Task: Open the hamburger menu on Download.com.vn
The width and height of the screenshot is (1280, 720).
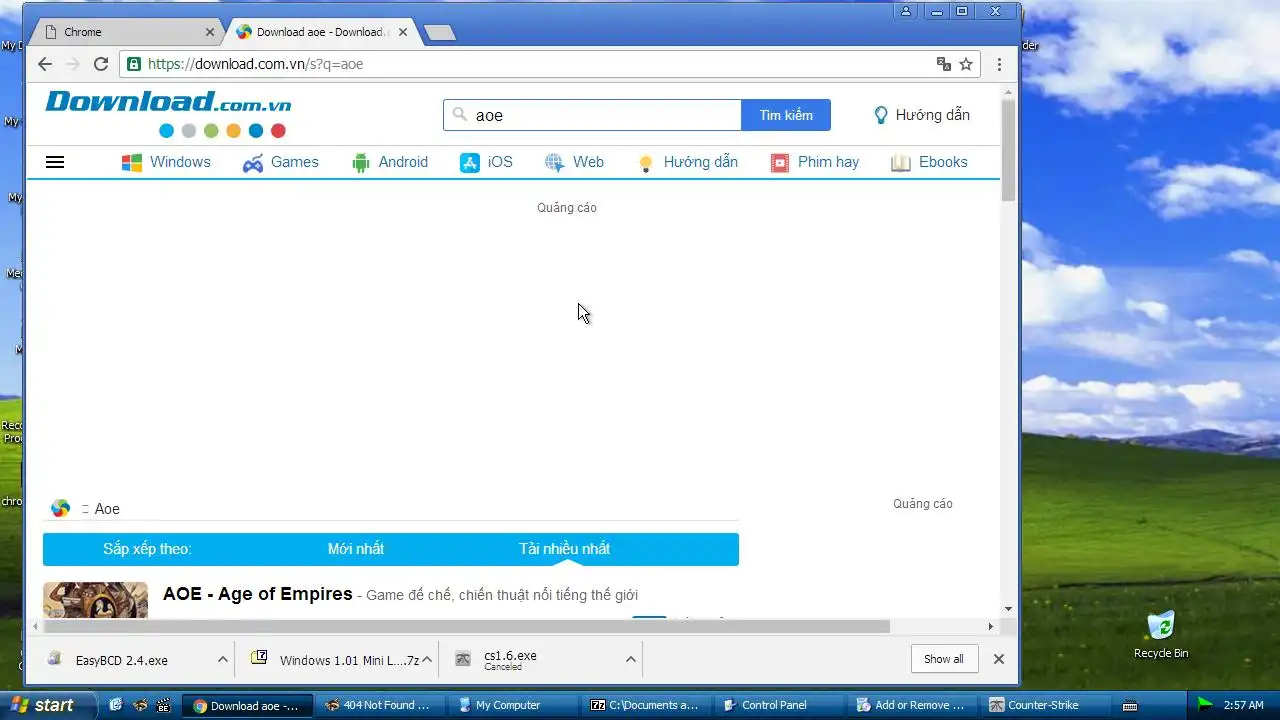Action: [x=55, y=162]
